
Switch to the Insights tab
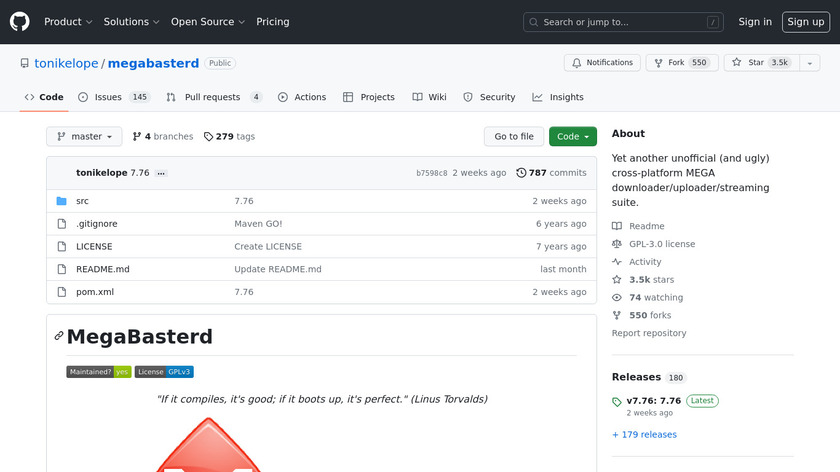(x=558, y=97)
